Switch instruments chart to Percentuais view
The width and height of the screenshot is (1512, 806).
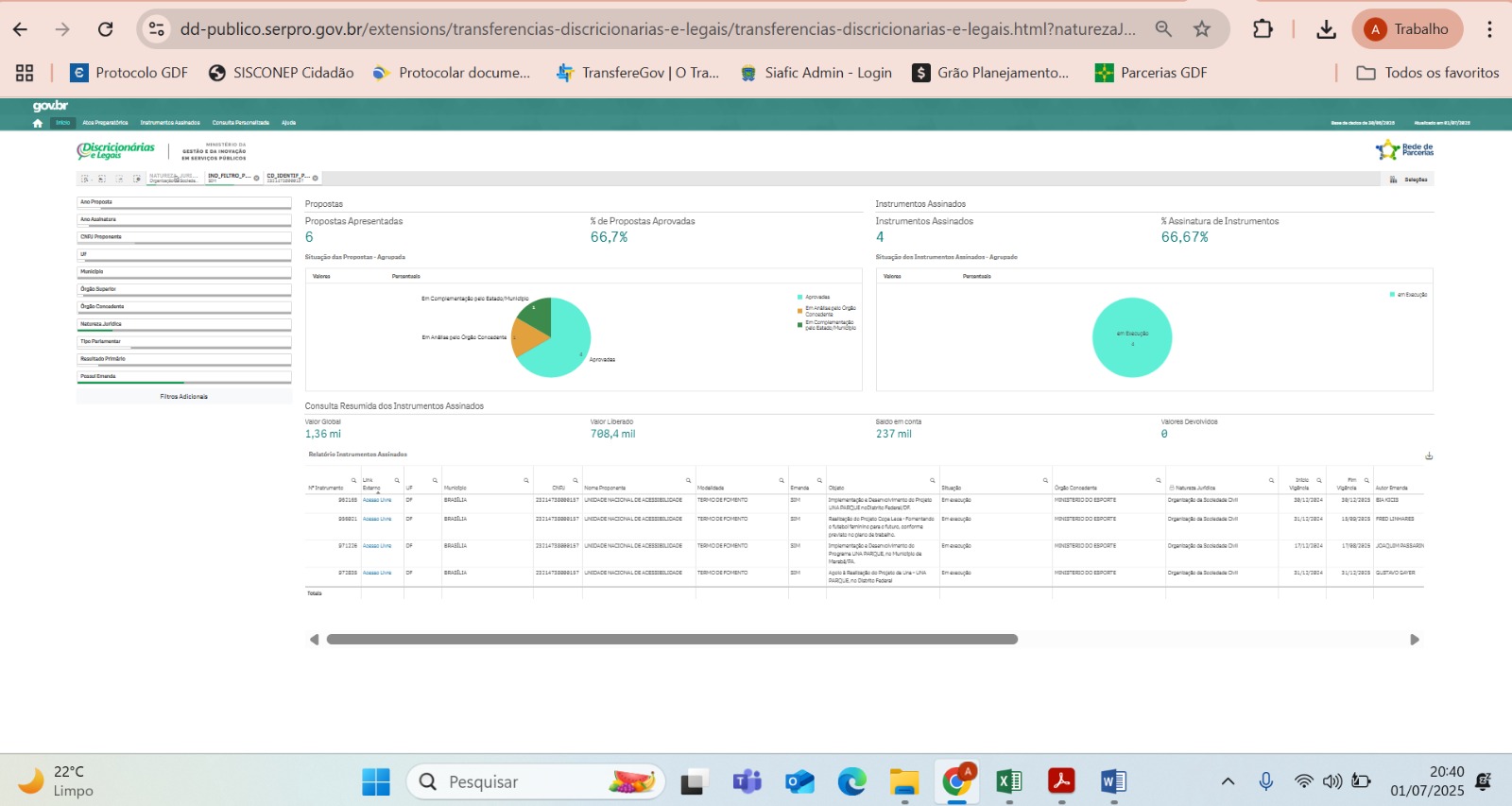[x=977, y=277]
